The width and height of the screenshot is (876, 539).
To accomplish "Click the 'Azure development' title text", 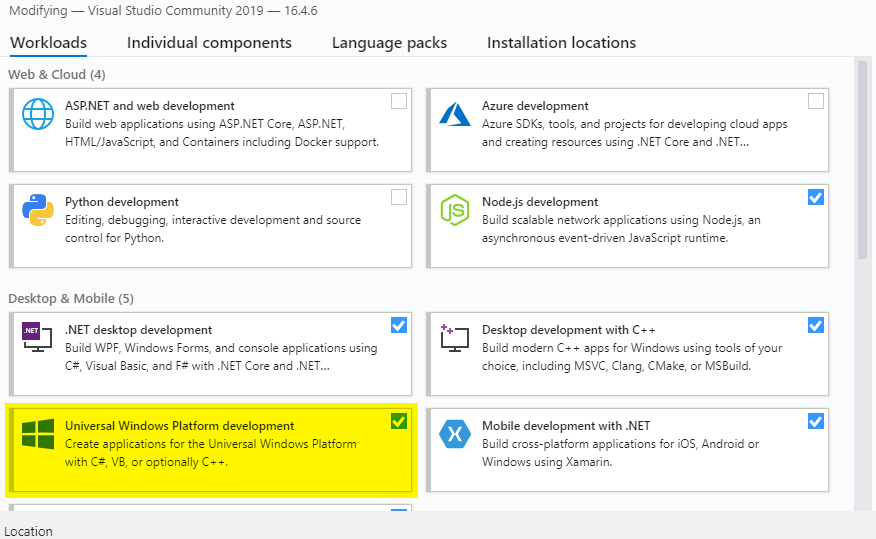I will 535,106.
